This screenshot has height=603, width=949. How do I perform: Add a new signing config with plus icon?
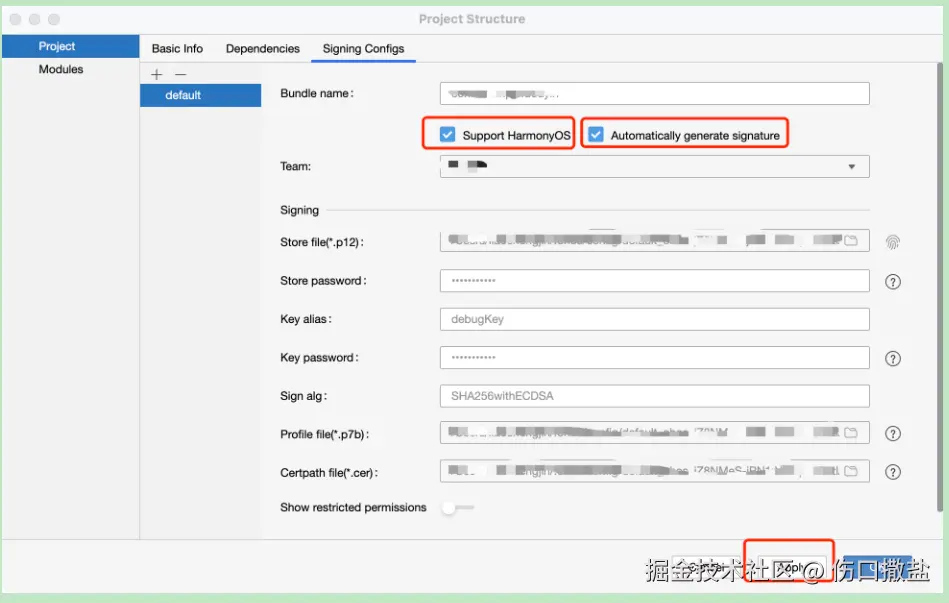pyautogui.click(x=157, y=74)
